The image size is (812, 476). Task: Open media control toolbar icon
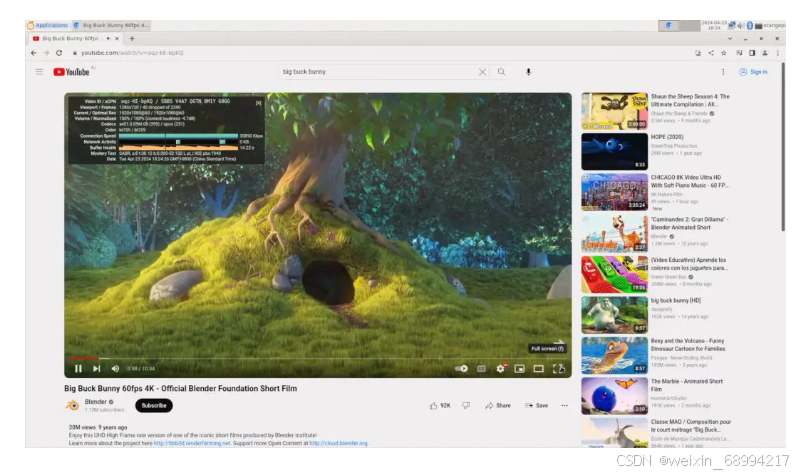point(740,53)
